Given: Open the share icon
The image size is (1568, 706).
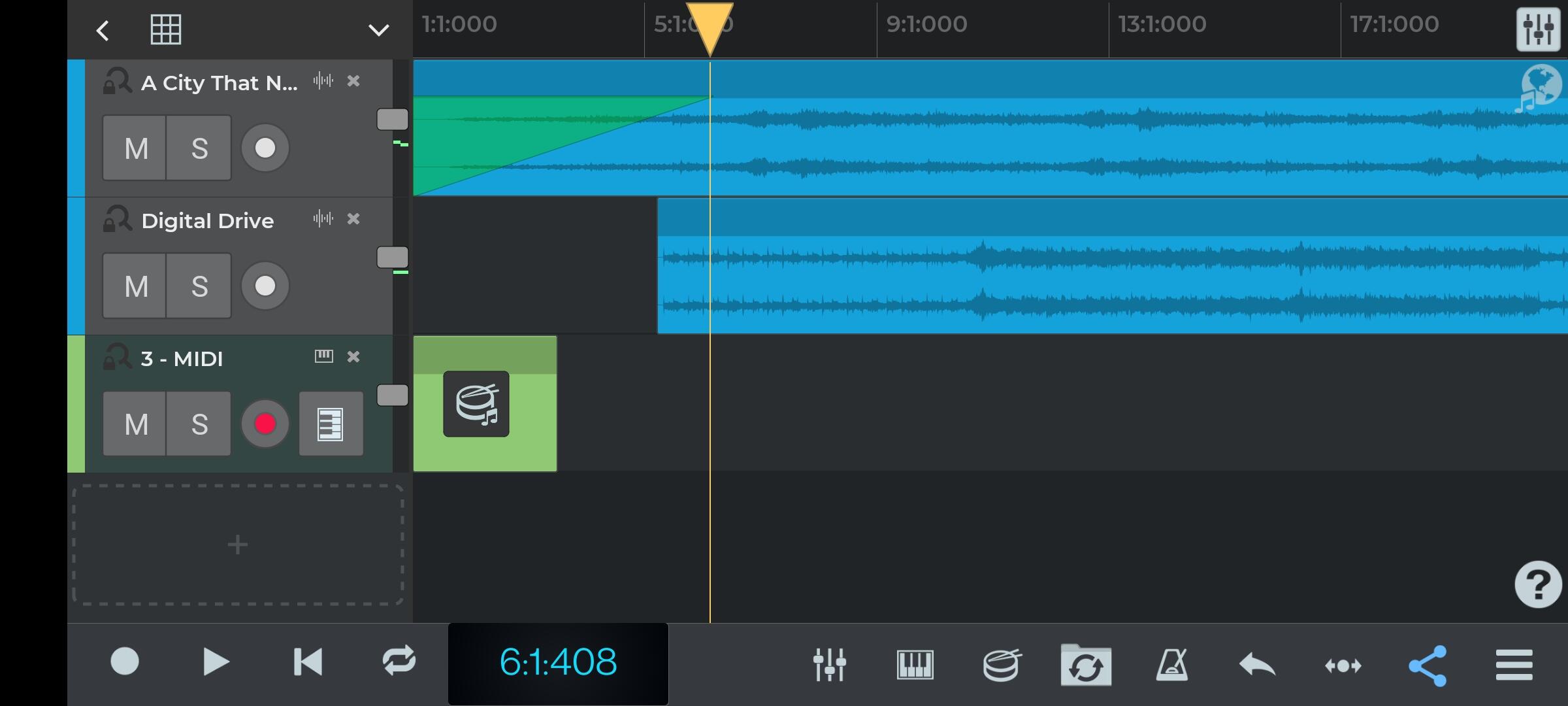Looking at the screenshot, I should click(1428, 664).
